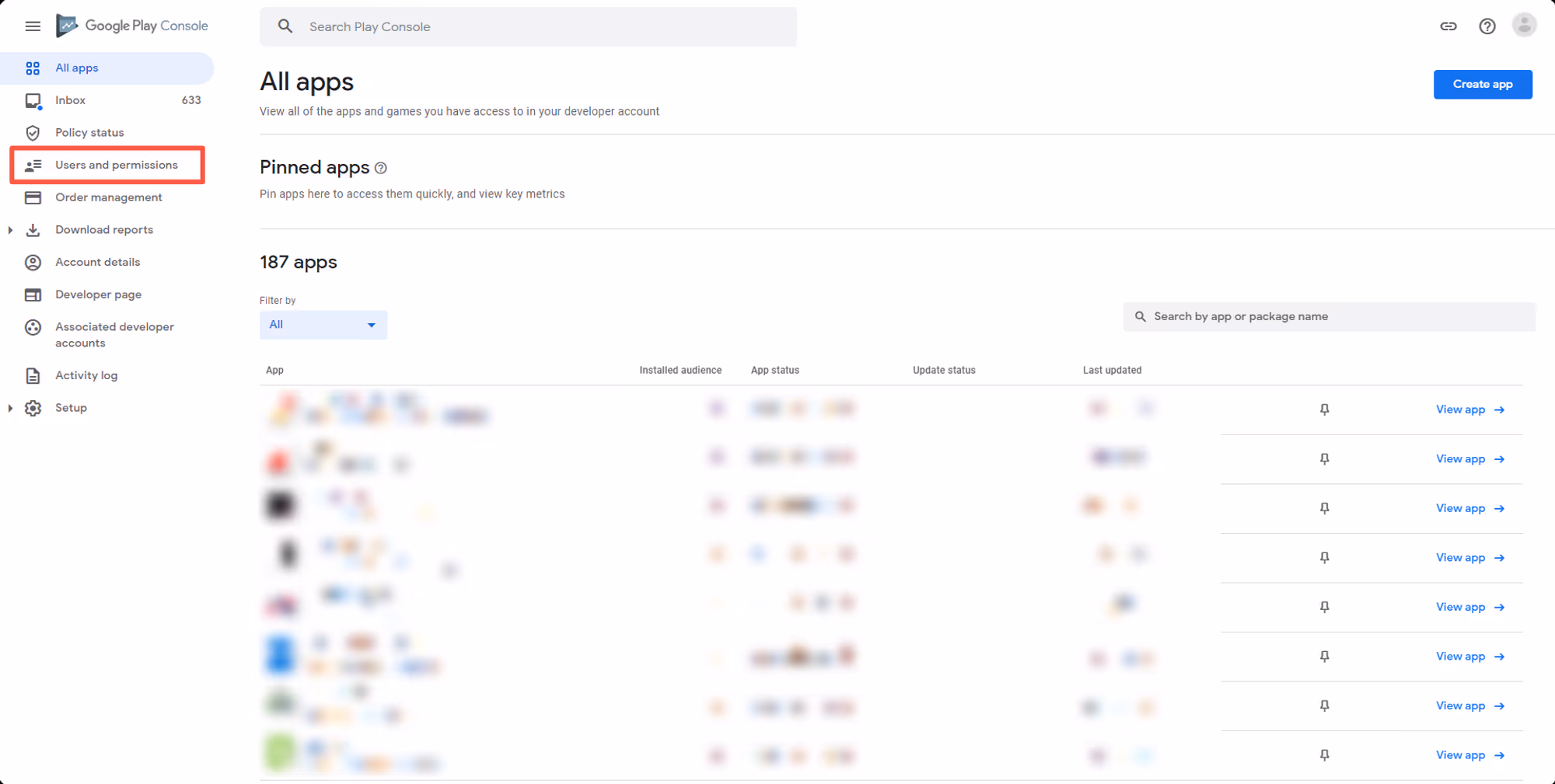Screen dimensions: 1555x784
Task: Click View app for second row
Action: point(1470,459)
